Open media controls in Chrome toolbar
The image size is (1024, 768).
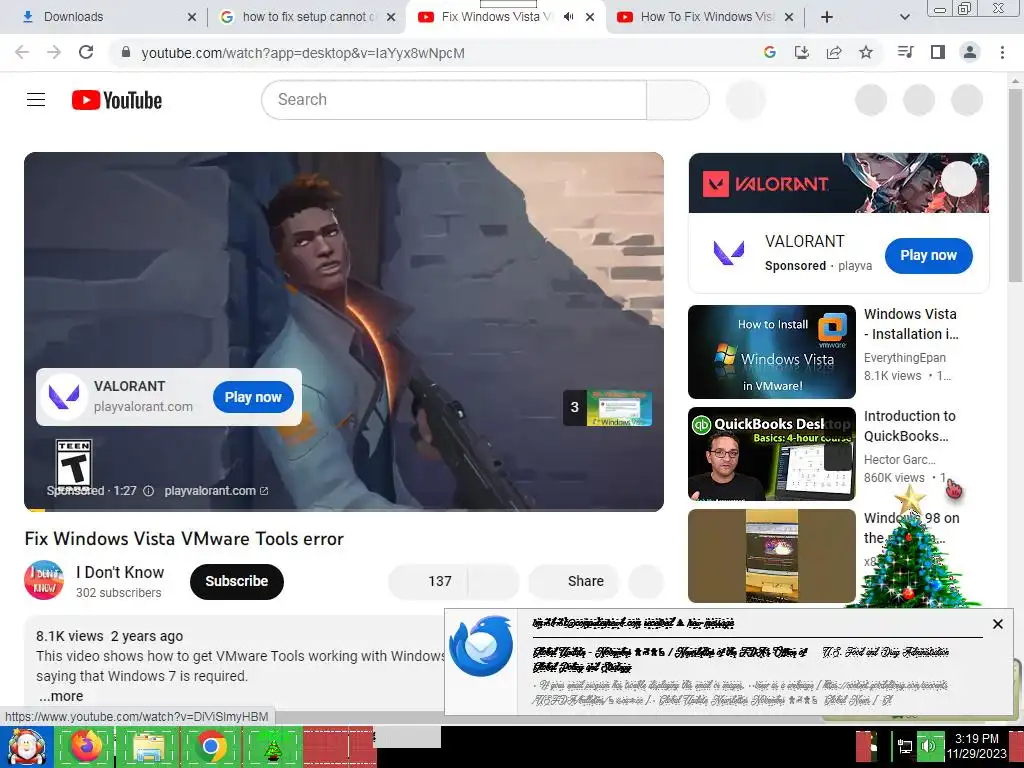[x=905, y=52]
